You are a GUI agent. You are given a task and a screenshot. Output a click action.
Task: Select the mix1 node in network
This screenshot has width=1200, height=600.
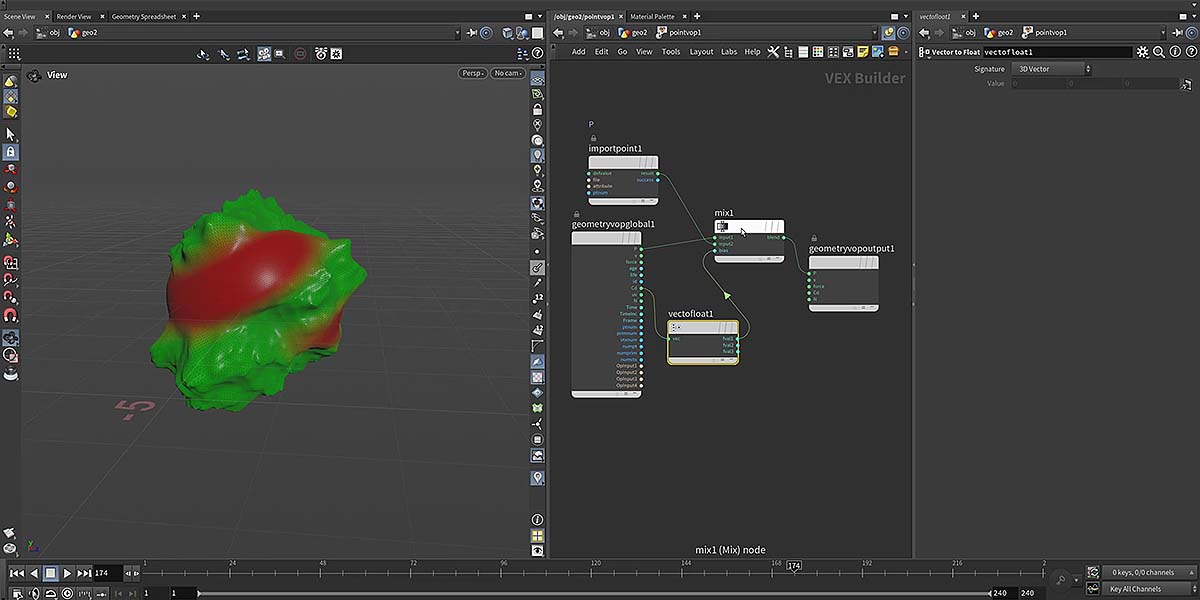(x=749, y=242)
